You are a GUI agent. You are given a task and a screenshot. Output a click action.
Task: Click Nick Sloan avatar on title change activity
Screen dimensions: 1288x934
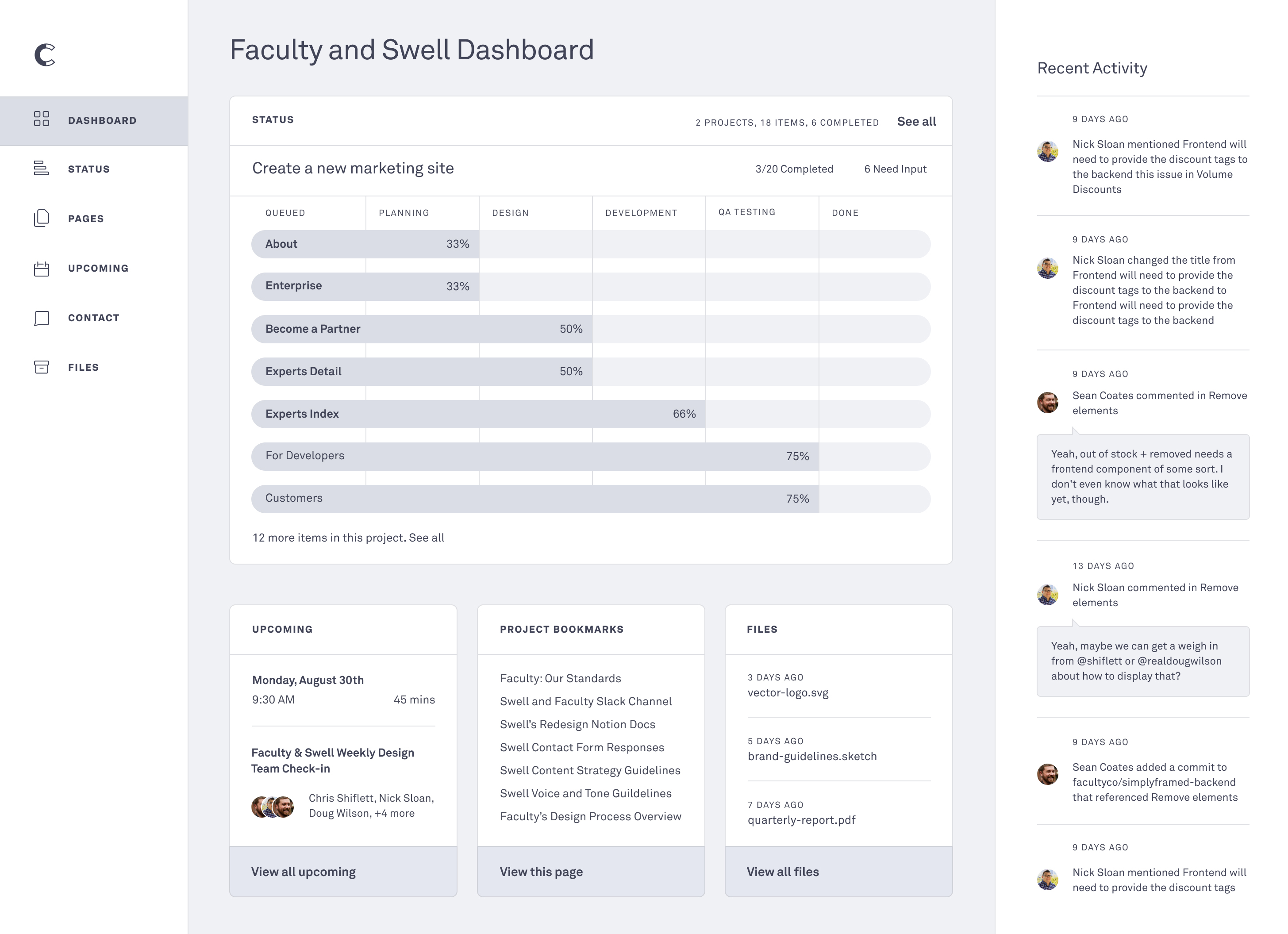point(1048,268)
